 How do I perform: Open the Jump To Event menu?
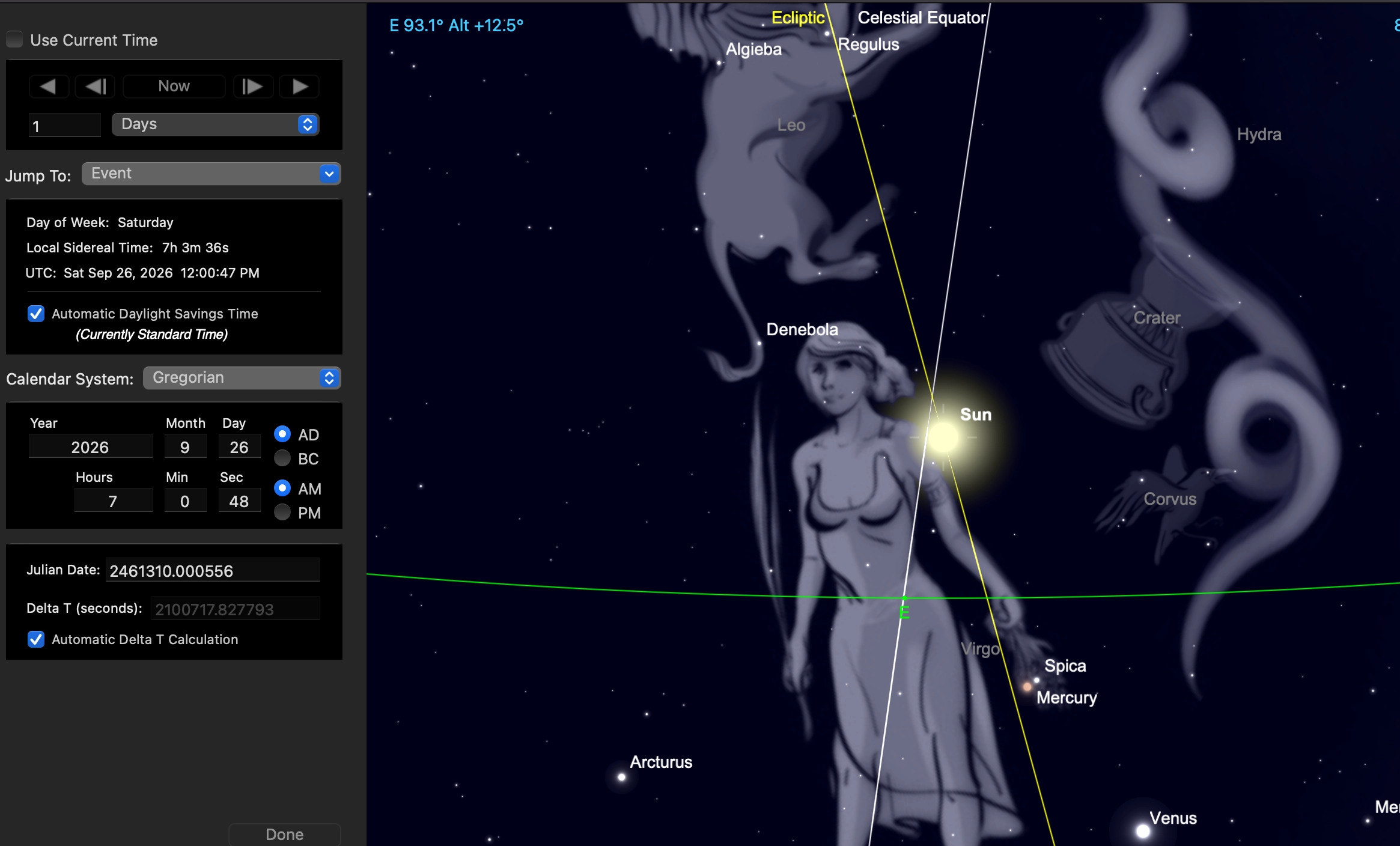tap(212, 174)
